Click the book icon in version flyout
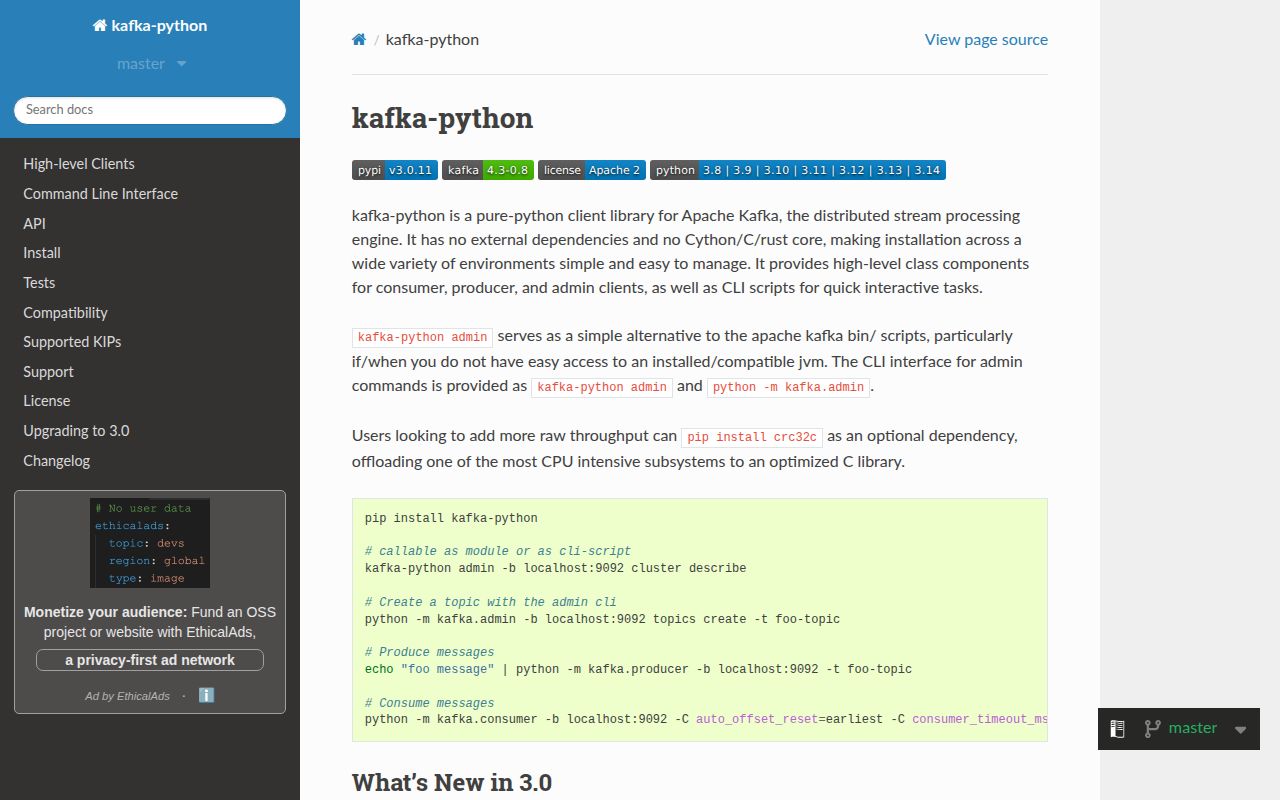The width and height of the screenshot is (1280, 800). pos(1118,729)
